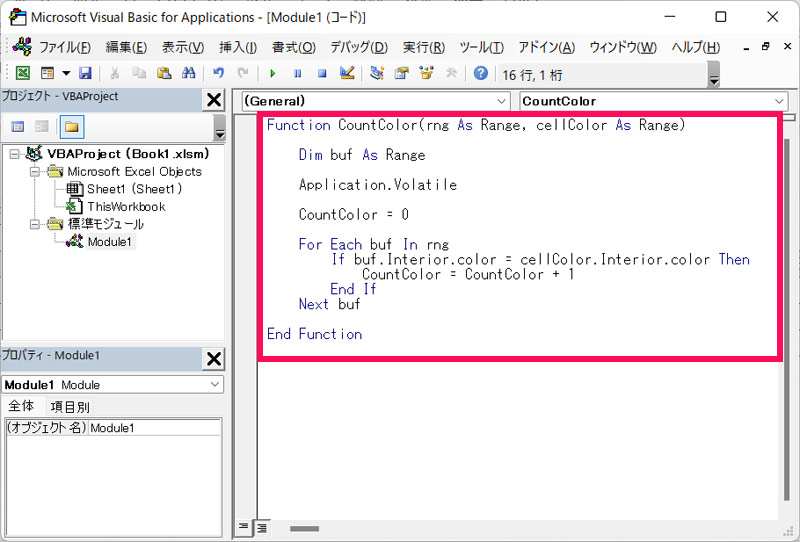Click the View Microsoft Excel toolbar icon
800x542 pixels.
pos(21,73)
